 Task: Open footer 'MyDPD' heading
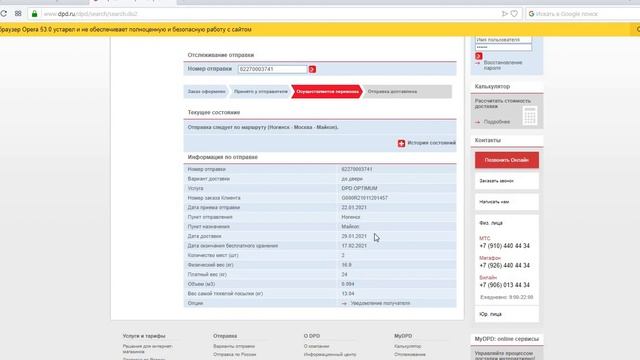403,336
